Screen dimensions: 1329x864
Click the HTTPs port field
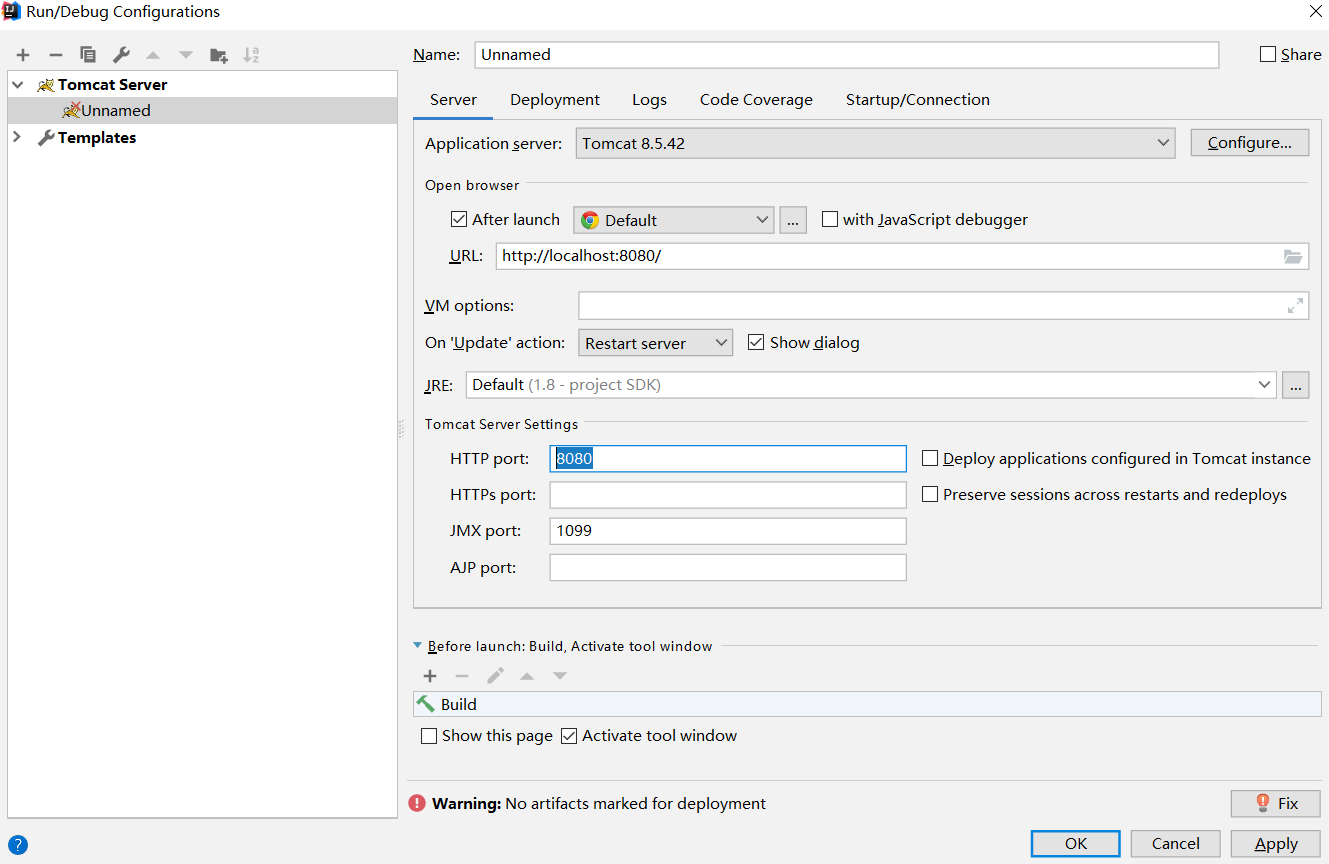click(728, 495)
